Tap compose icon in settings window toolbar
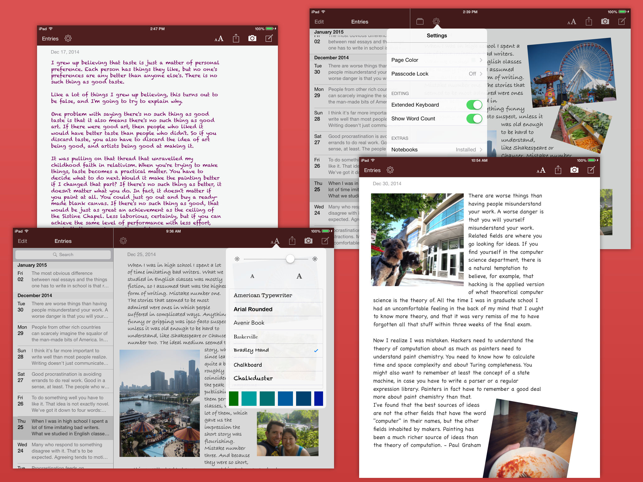The image size is (643, 482). (622, 21)
